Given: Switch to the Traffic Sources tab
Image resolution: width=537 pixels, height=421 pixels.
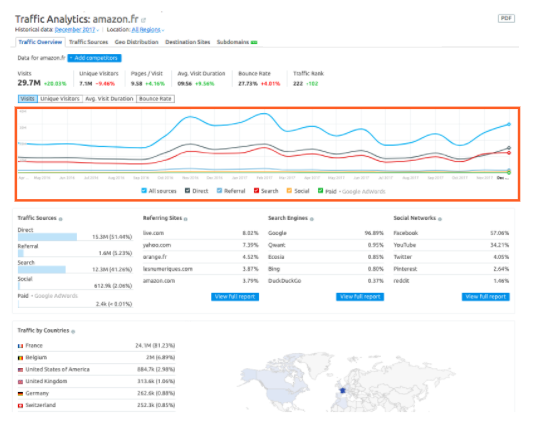Looking at the screenshot, I should pos(88,42).
